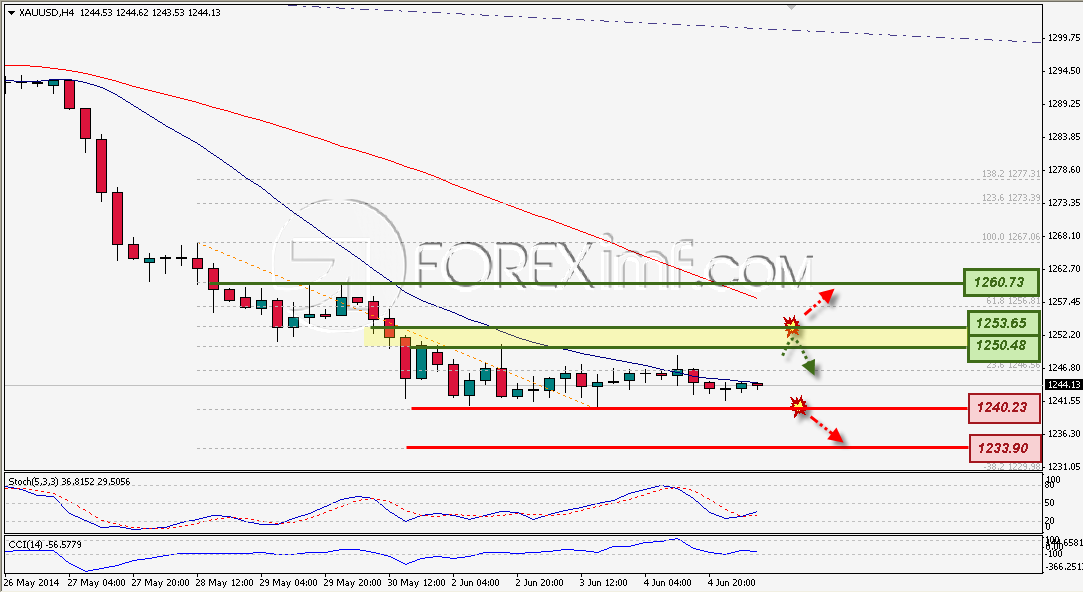Click the time axis label 29 May 04:00
This screenshot has height=593, width=1083.
pyautogui.click(x=289, y=583)
